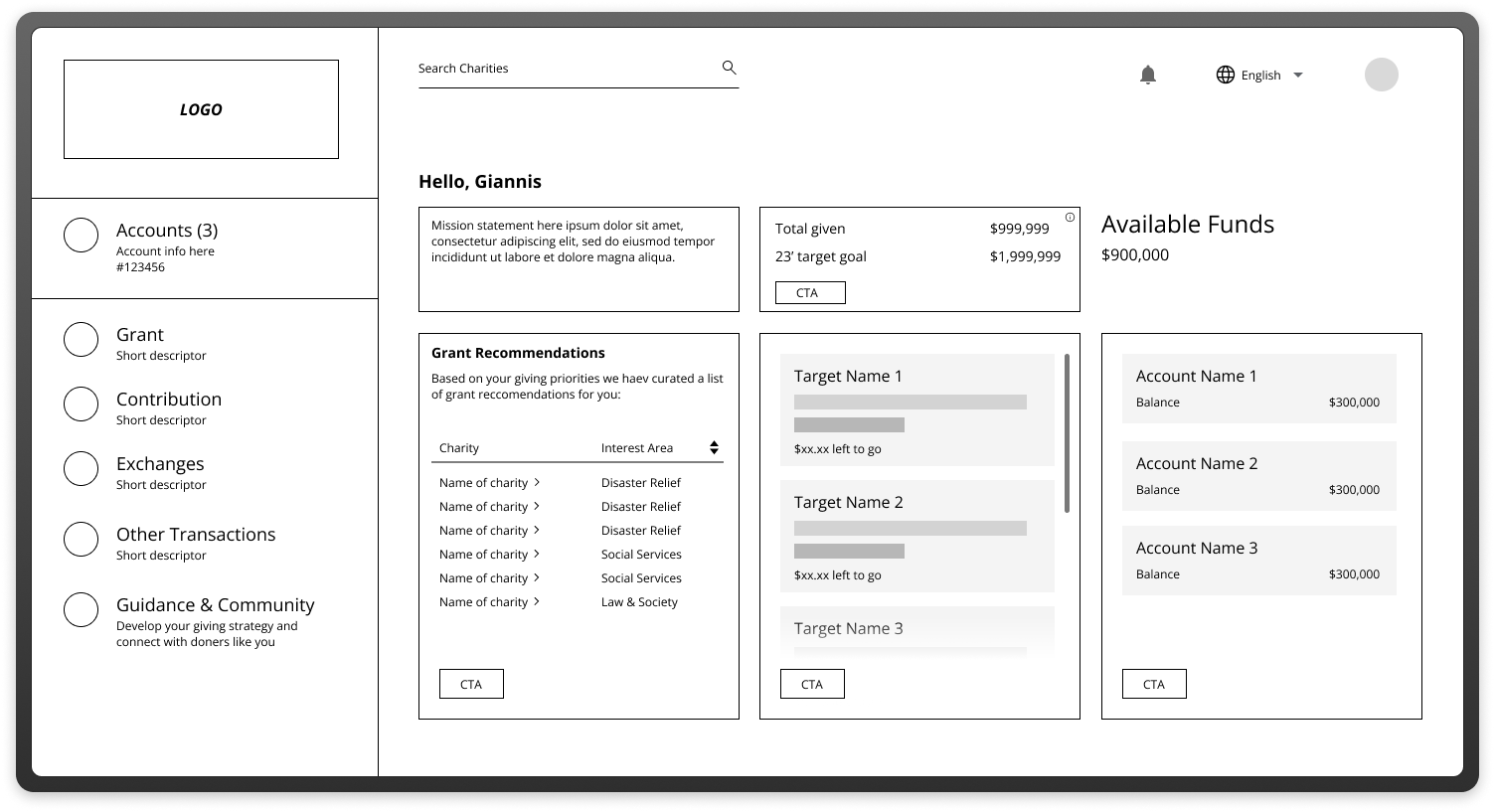The width and height of the screenshot is (1495, 812).
Task: Open Guidance & Community in the sidebar
Action: tap(216, 604)
